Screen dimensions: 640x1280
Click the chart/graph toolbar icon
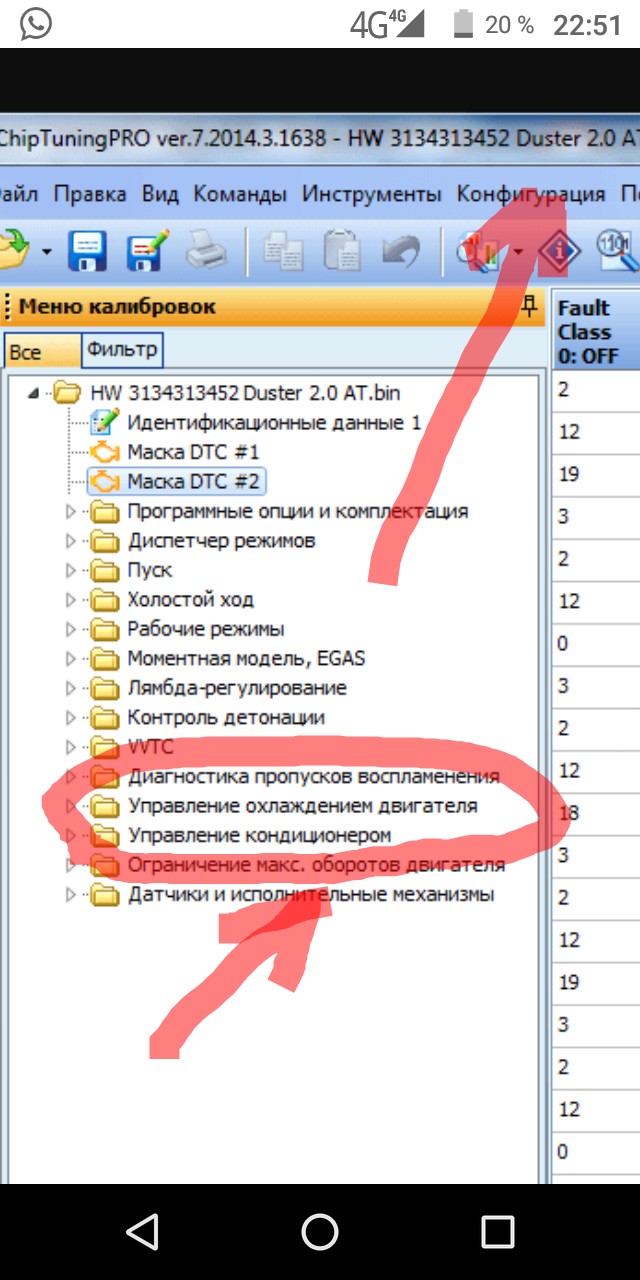coord(478,250)
